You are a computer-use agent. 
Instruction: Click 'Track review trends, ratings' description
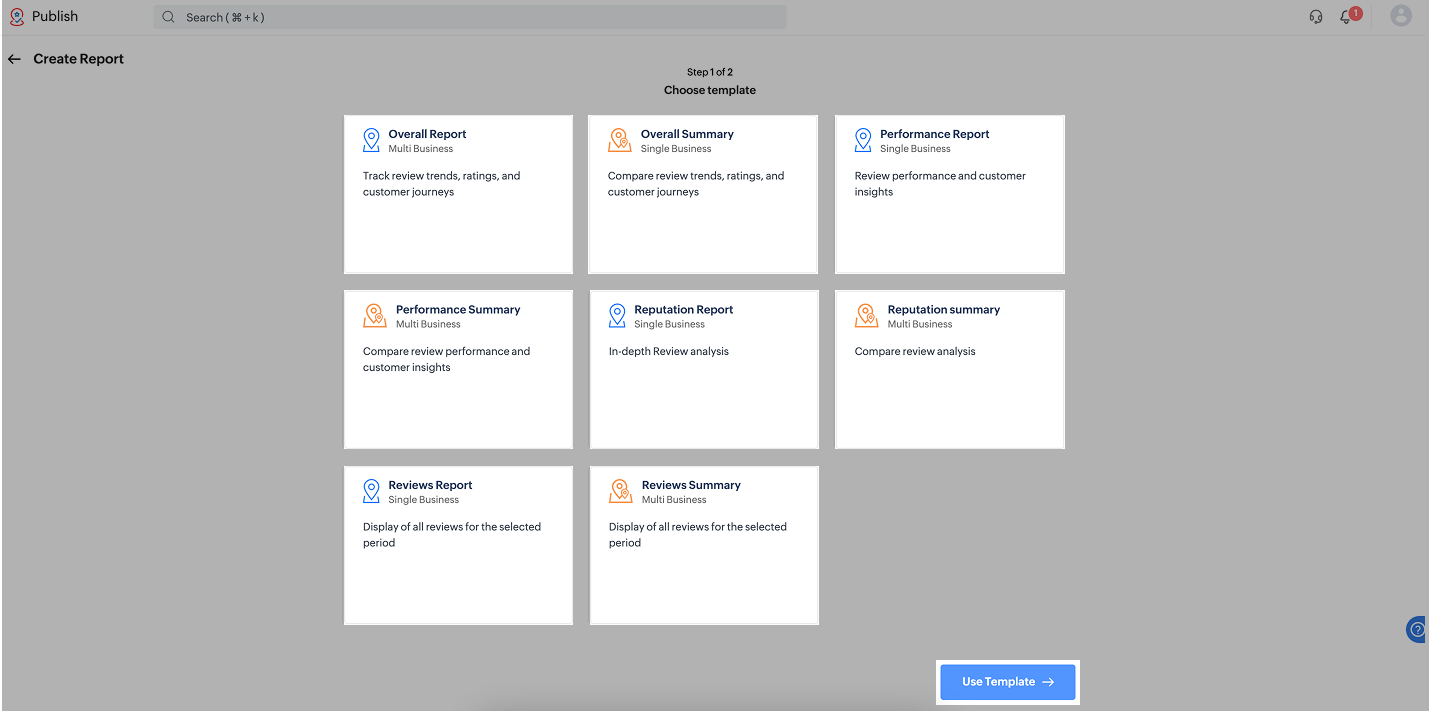441,184
